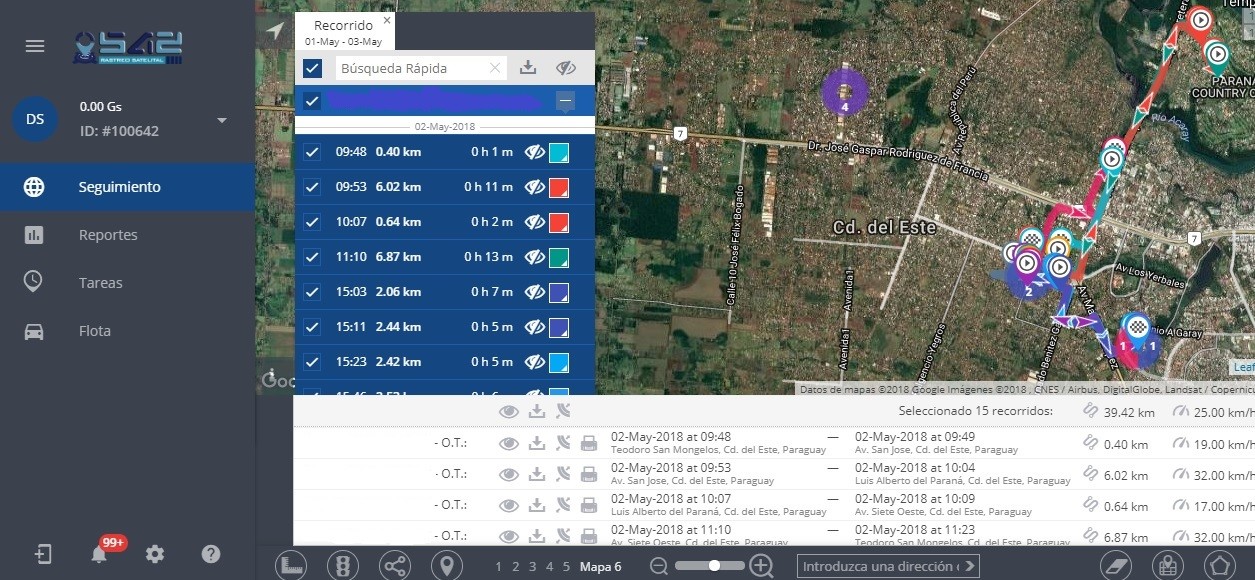
Task: Select the Flota menu item
Action: click(x=95, y=331)
